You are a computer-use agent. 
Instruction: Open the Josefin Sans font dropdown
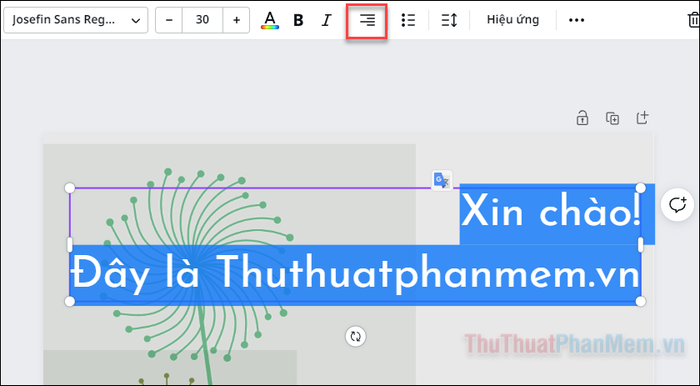click(x=75, y=20)
